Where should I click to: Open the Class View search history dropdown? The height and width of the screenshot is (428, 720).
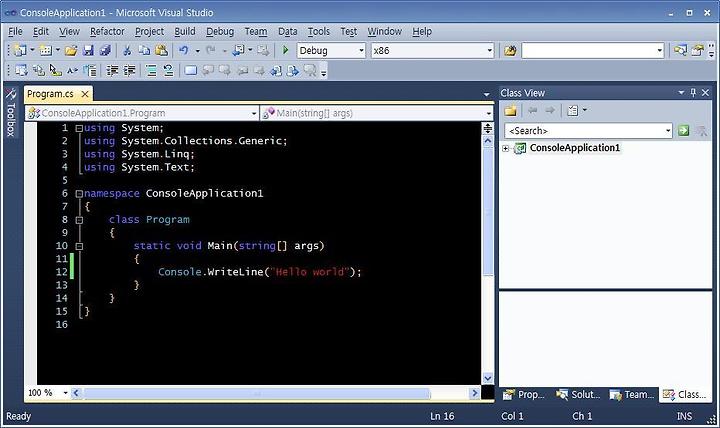[668, 131]
